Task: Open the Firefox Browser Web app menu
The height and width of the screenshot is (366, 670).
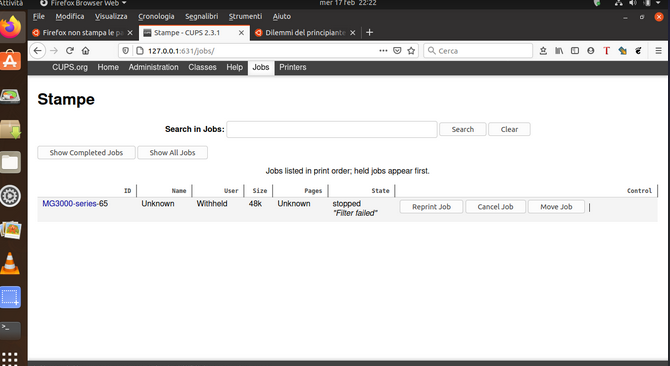Action: click(83, 3)
